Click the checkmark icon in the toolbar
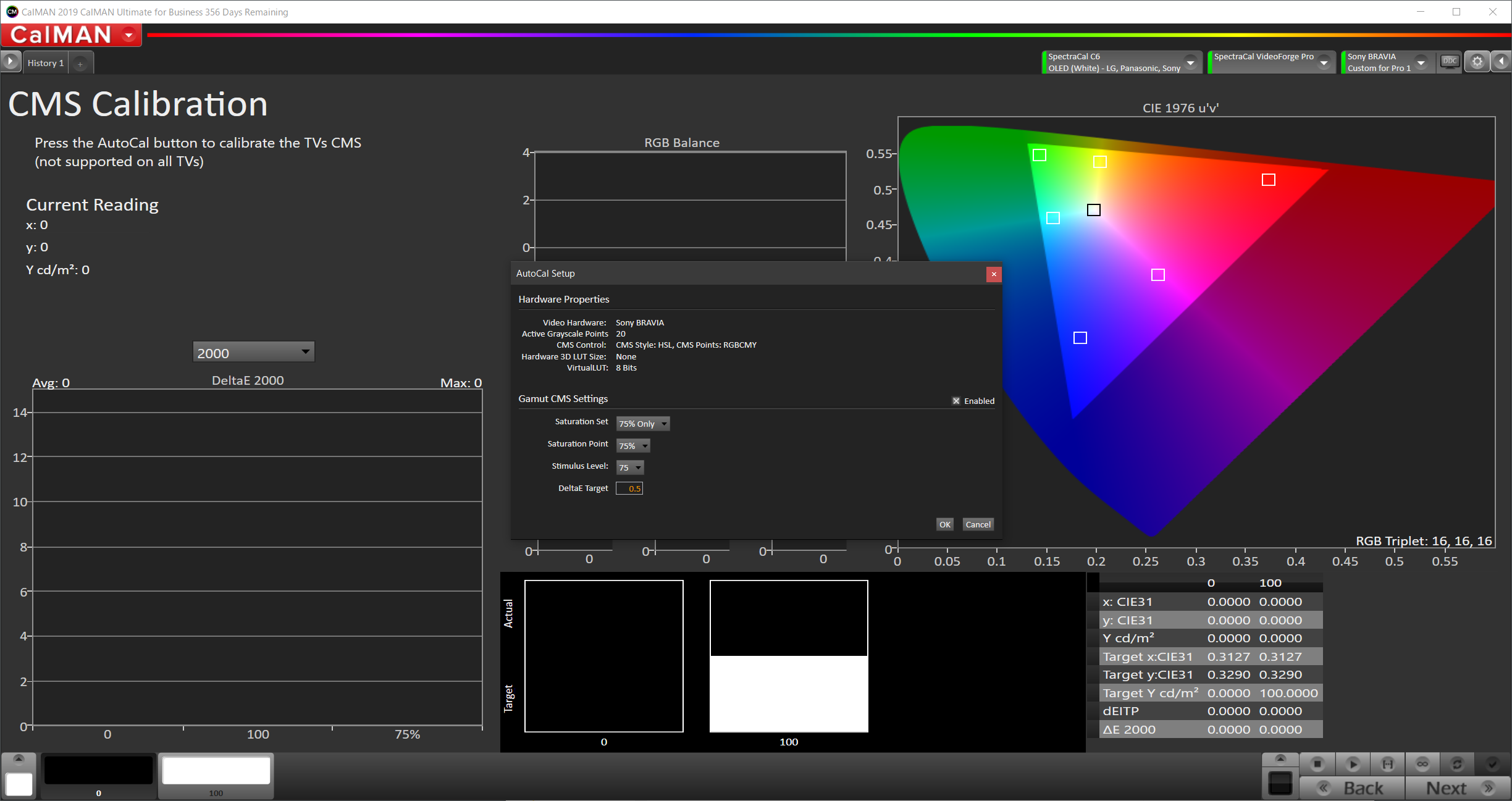Viewport: 1512px width, 801px height. click(x=1492, y=764)
